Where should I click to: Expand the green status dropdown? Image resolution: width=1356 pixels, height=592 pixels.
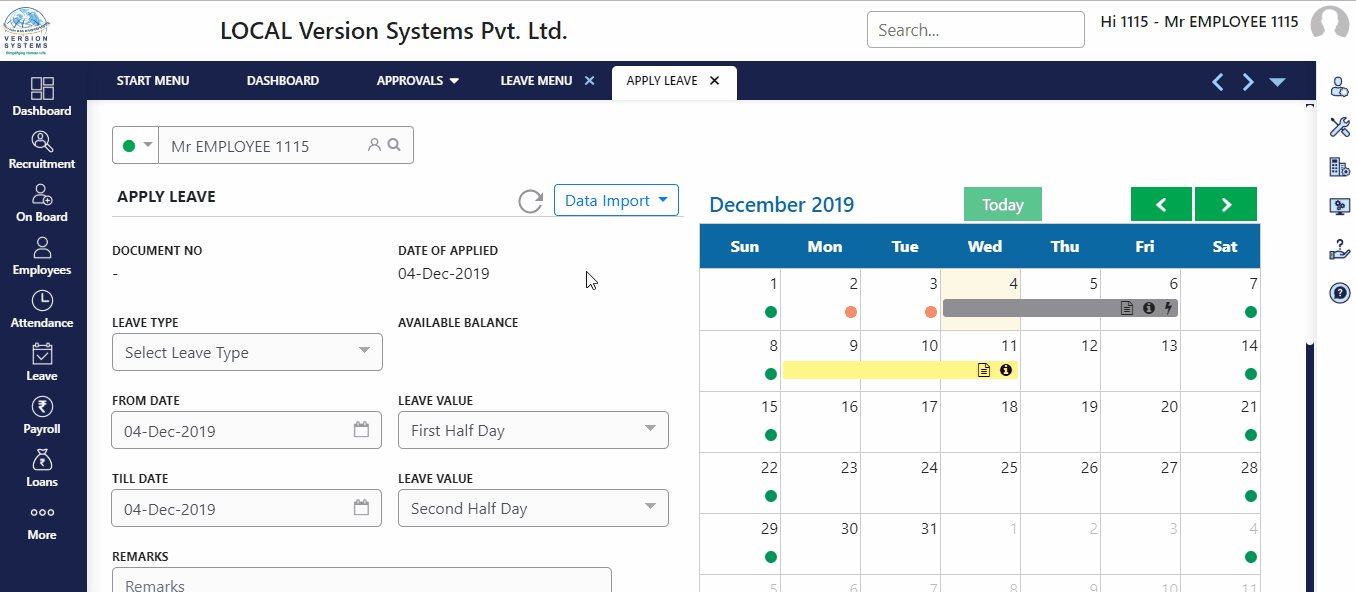[x=137, y=145]
